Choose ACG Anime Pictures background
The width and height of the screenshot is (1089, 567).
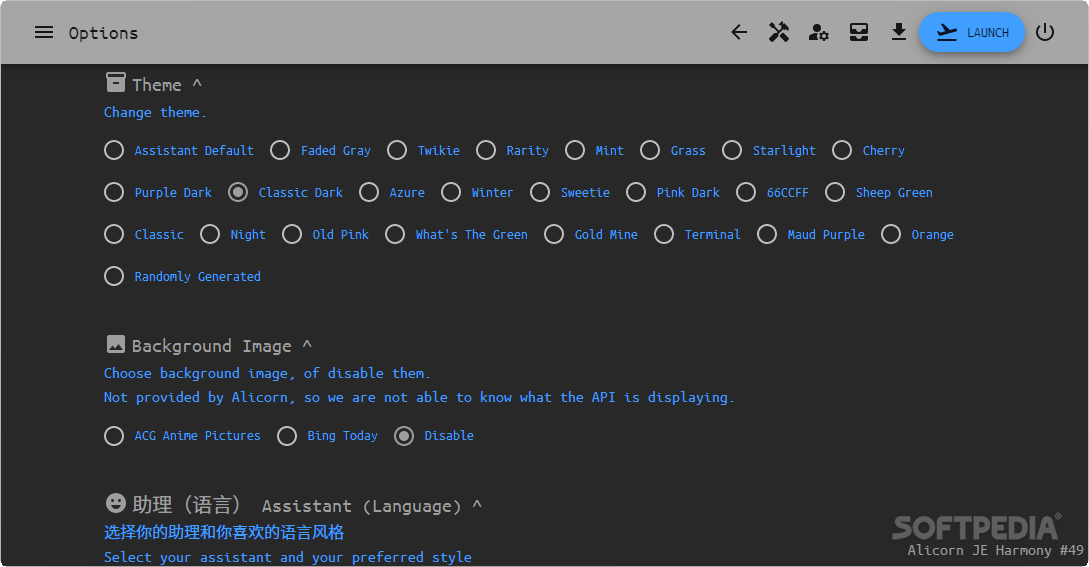[114, 436]
